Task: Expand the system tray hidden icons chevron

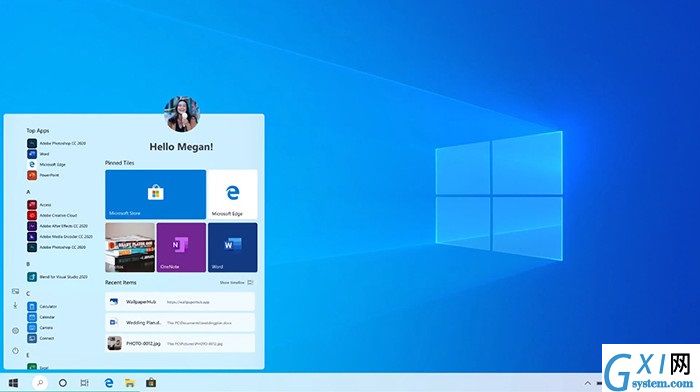Action: pyautogui.click(x=588, y=384)
